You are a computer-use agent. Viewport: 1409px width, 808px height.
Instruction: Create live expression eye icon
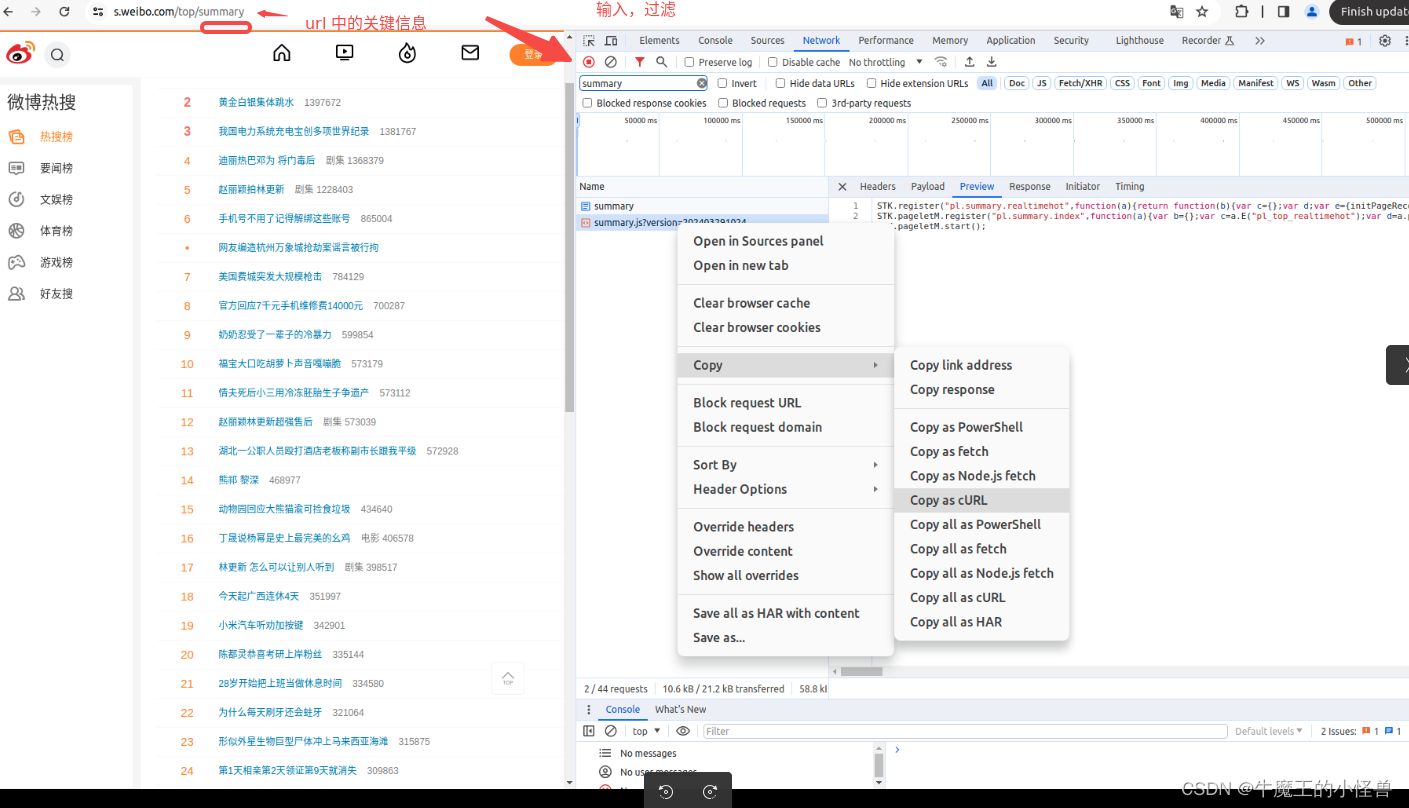pos(683,731)
